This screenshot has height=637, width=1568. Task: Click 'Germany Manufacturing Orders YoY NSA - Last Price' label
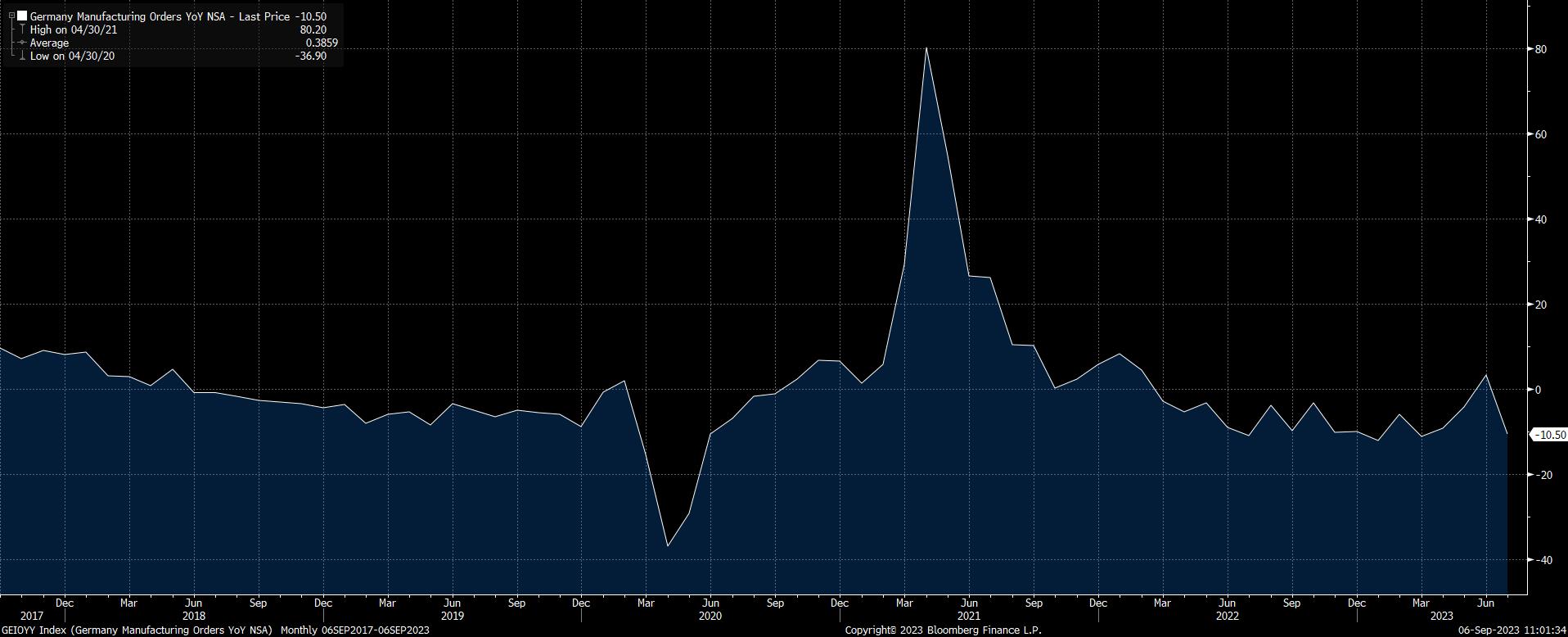160,16
